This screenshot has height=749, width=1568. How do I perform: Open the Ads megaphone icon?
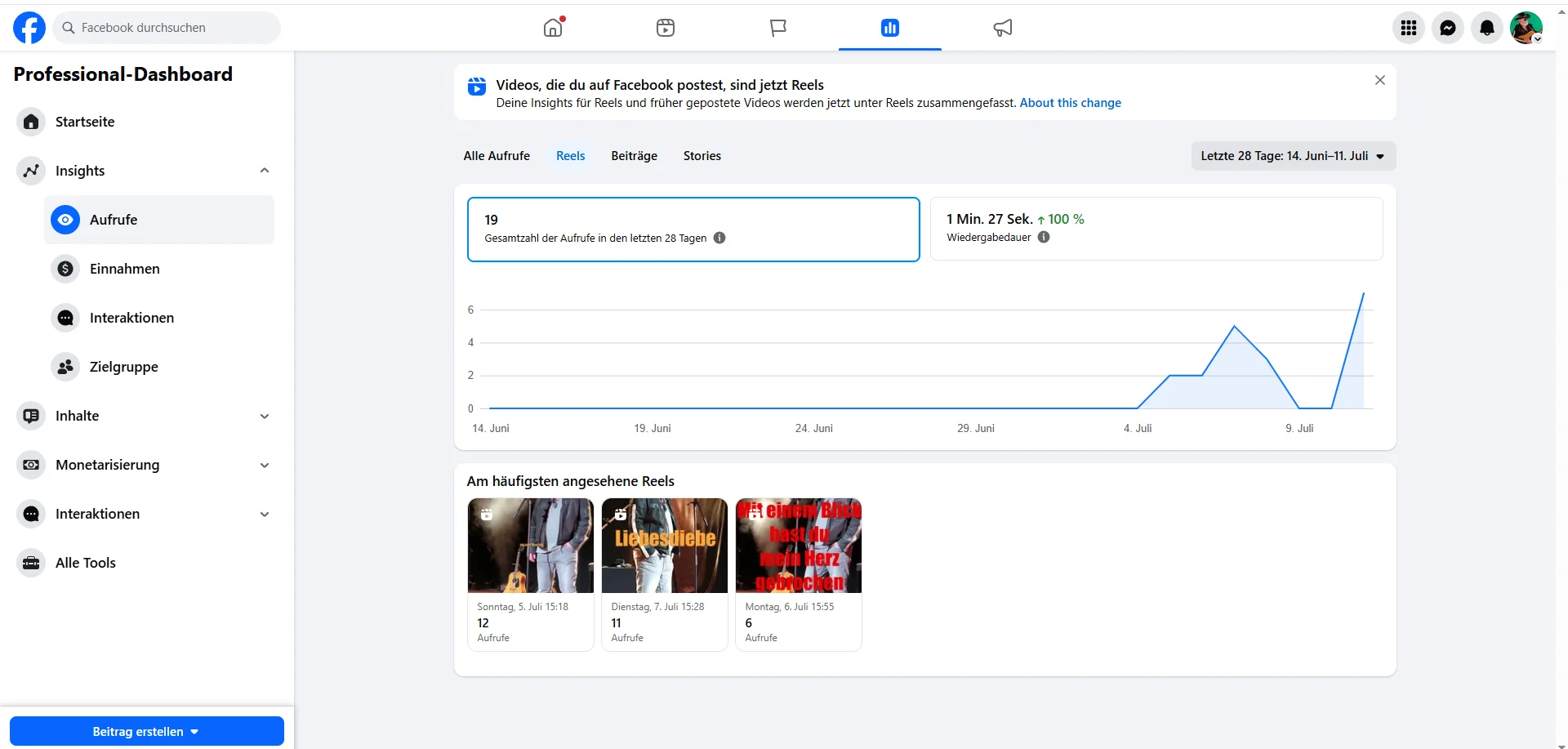point(1003,28)
